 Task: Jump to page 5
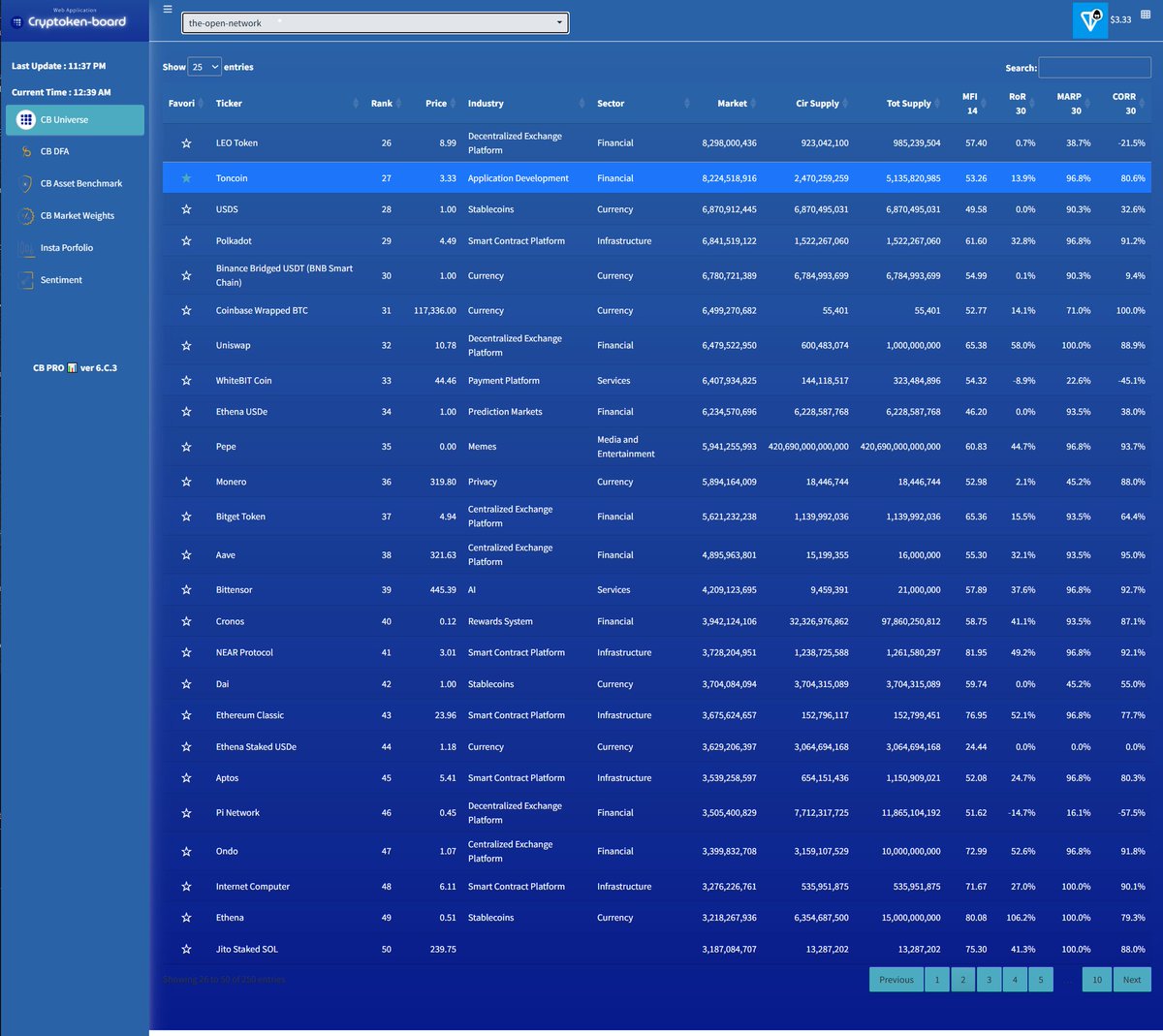click(1041, 980)
